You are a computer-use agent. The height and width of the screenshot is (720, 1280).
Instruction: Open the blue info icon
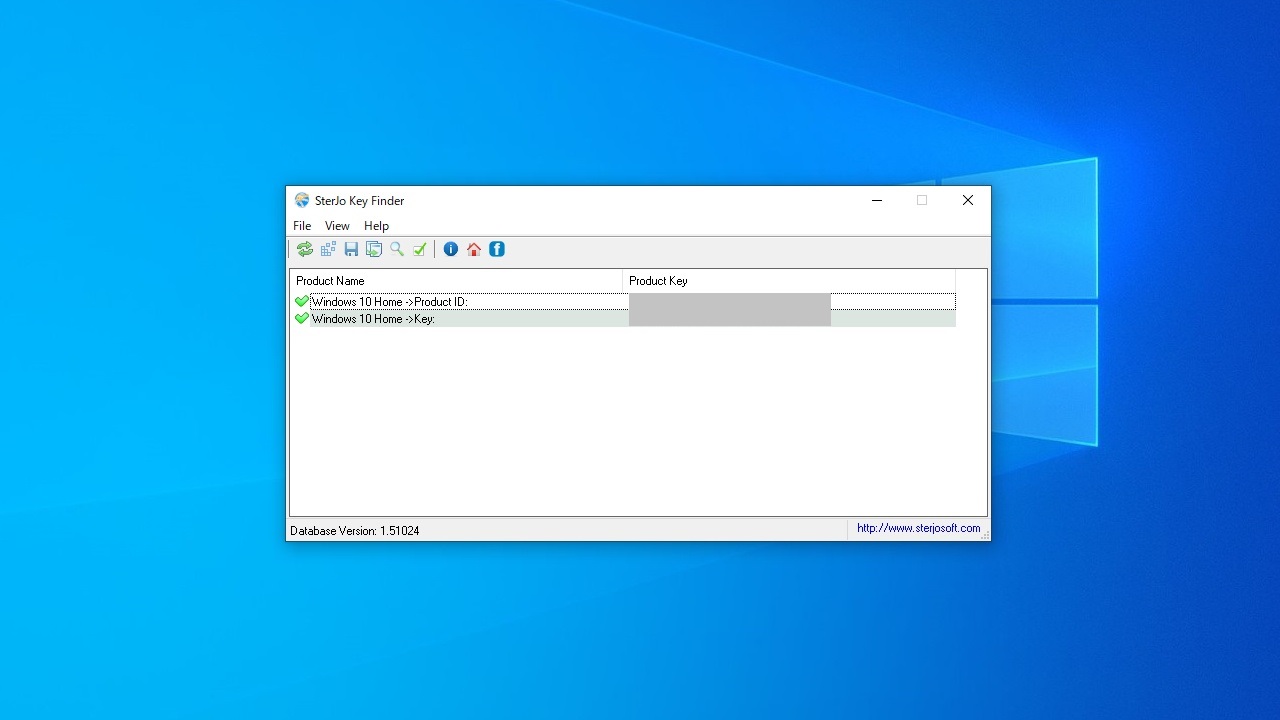coord(451,249)
